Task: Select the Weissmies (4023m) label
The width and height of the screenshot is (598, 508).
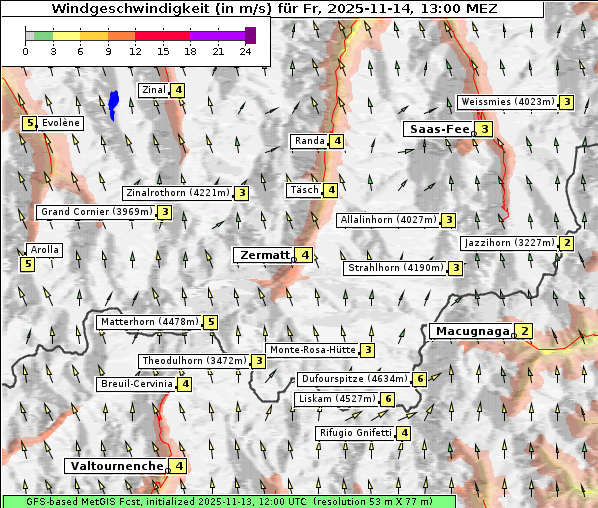Action: click(508, 102)
